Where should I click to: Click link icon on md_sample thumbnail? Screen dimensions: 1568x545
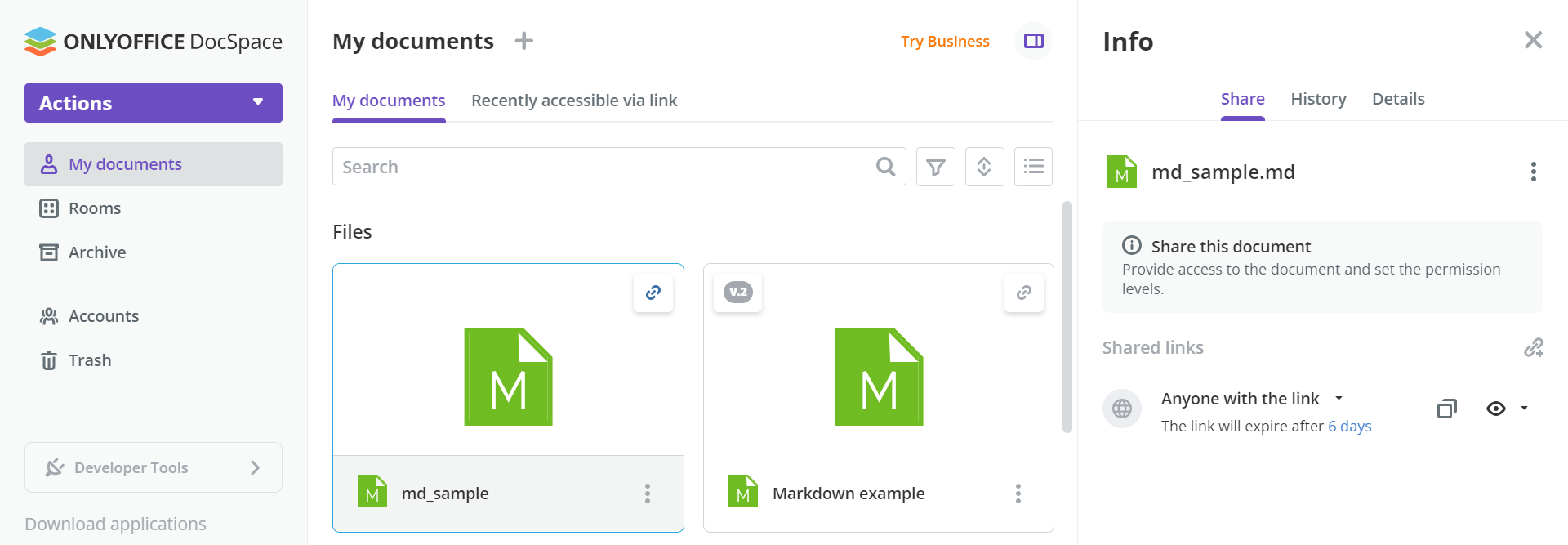(x=653, y=293)
